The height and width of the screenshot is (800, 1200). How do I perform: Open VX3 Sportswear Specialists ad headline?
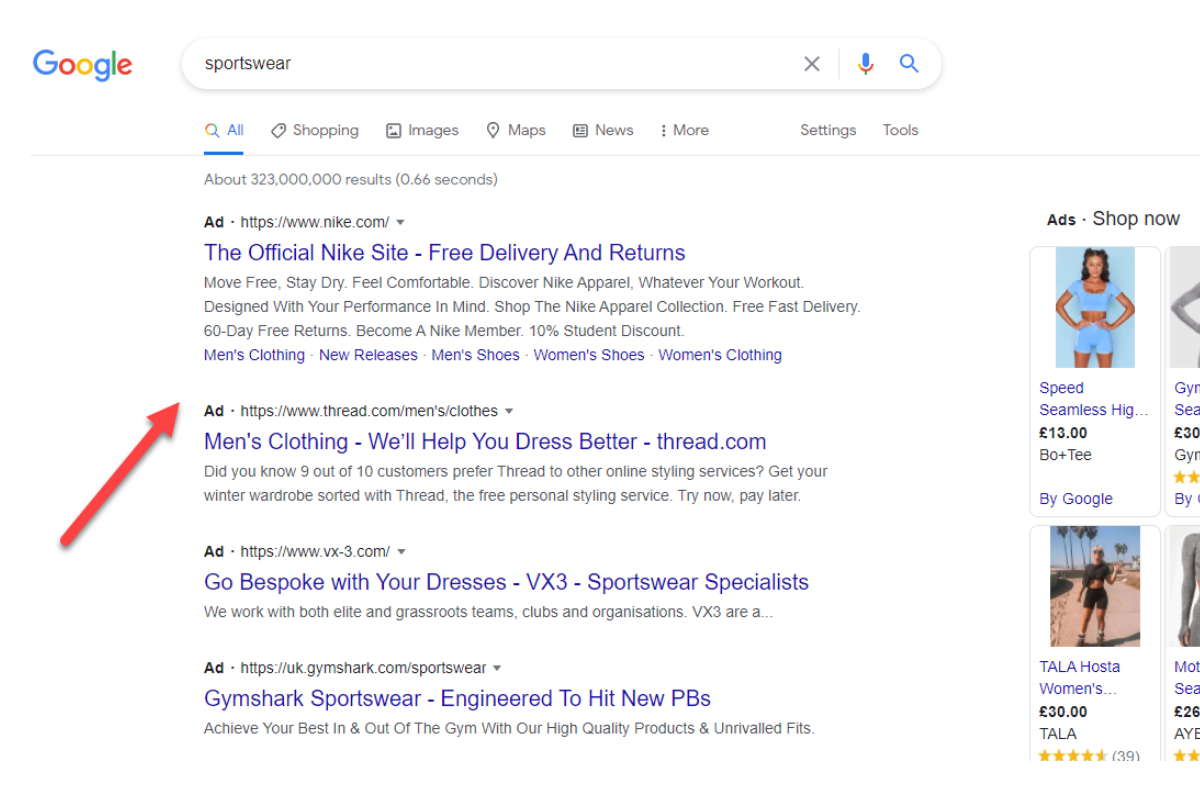[x=506, y=582]
